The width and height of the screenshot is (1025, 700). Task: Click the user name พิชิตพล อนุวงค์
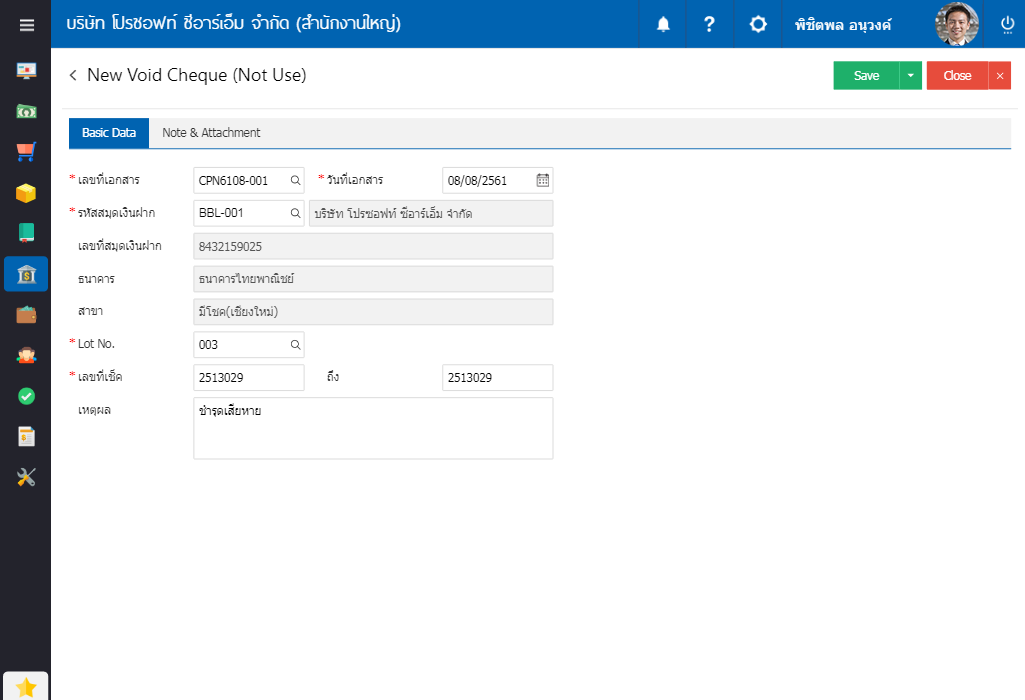pos(843,25)
